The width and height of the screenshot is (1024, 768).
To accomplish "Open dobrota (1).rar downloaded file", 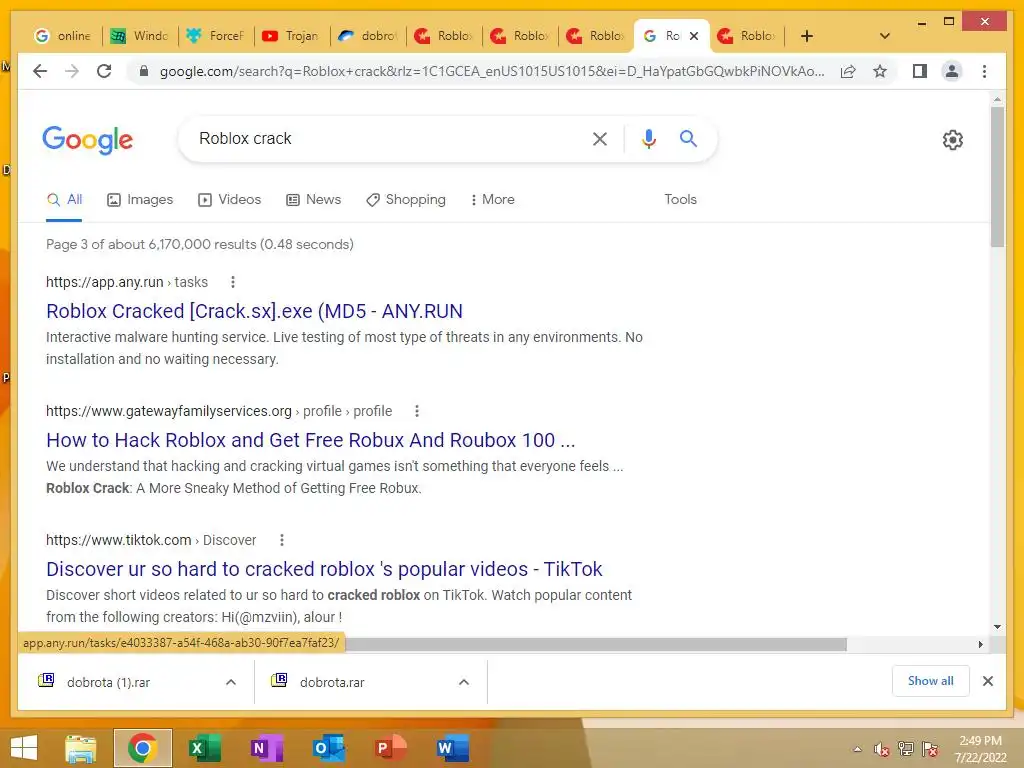I will [x=108, y=682].
